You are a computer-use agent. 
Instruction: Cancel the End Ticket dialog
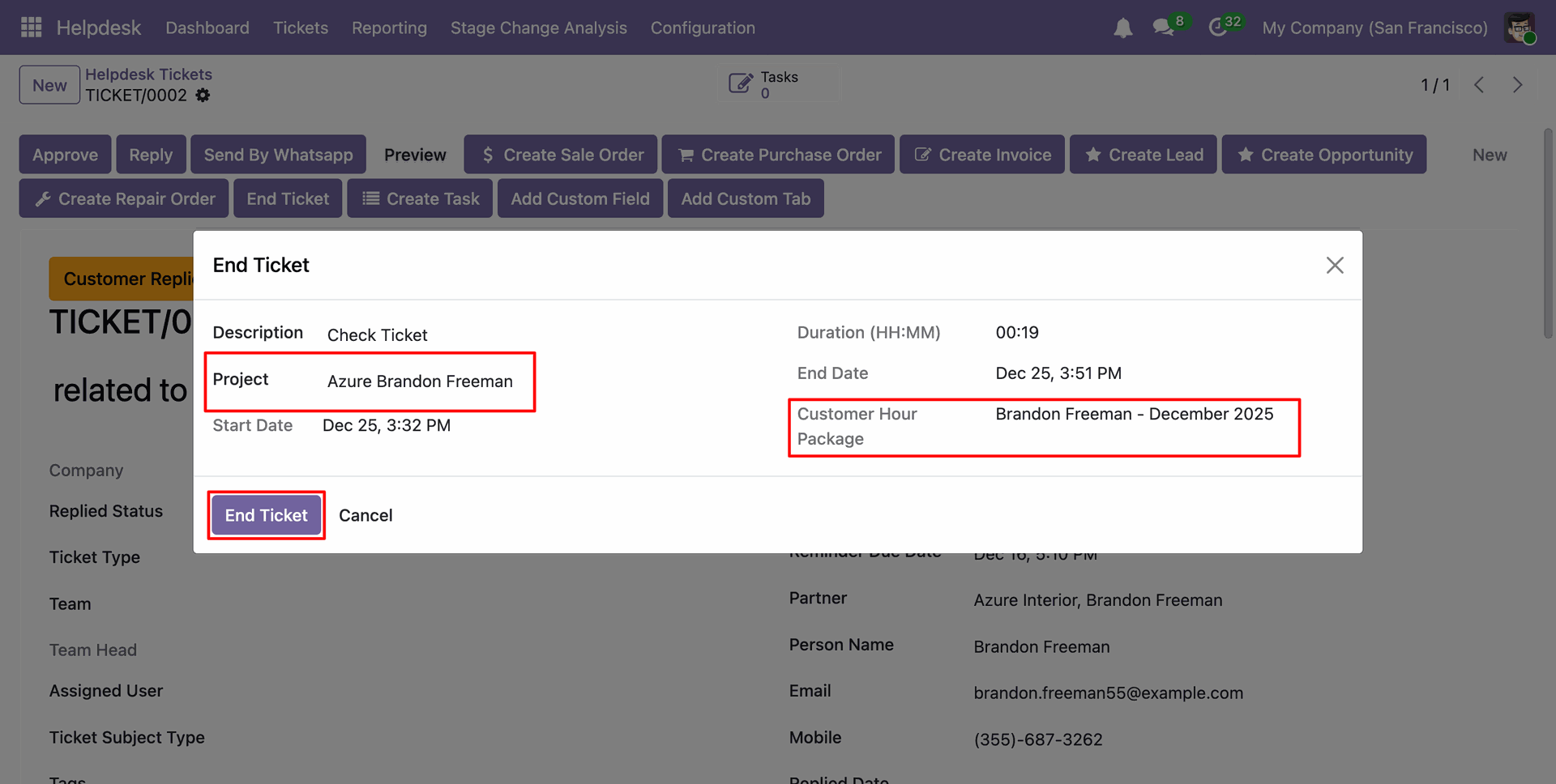point(365,515)
